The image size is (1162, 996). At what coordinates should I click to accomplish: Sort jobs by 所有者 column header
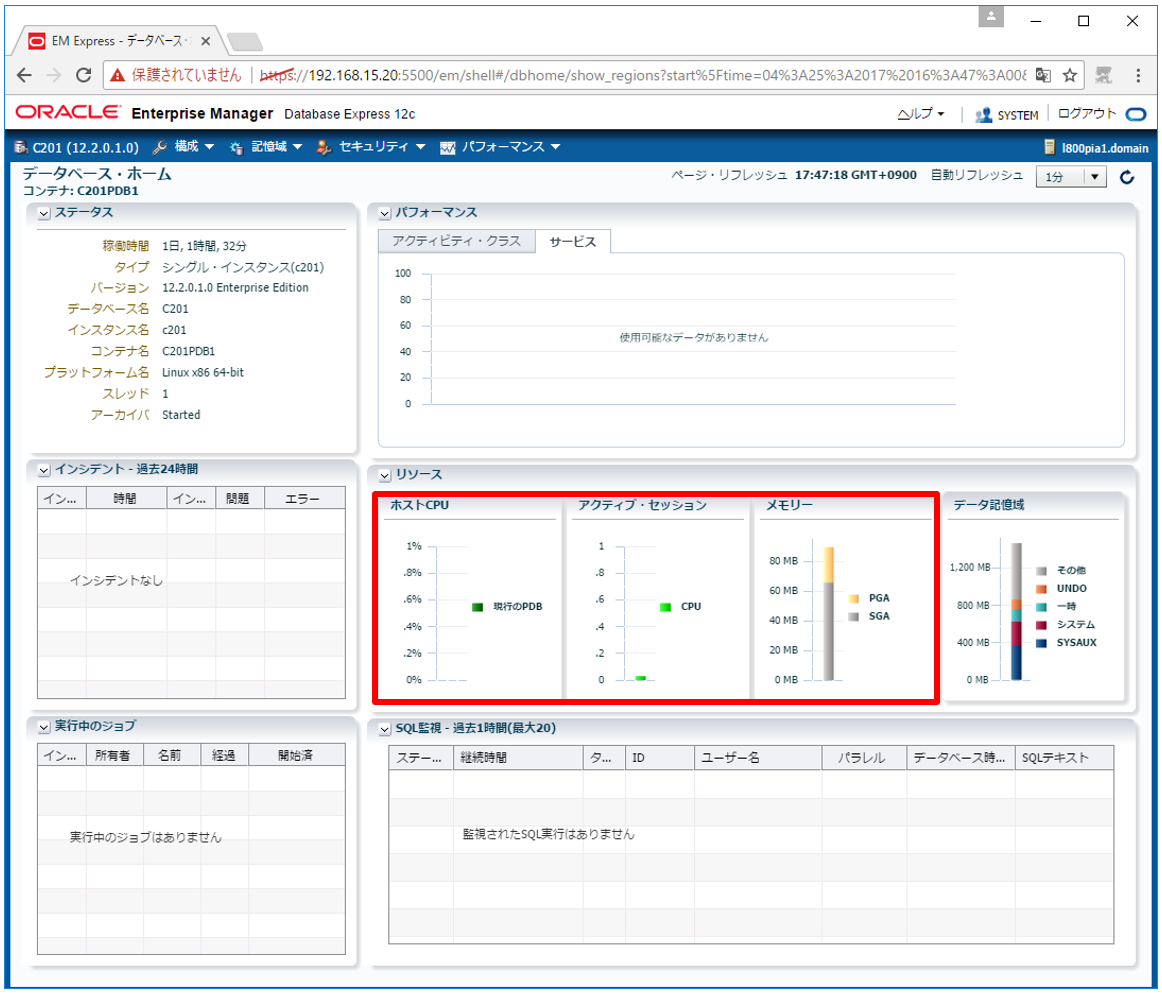[x=115, y=755]
